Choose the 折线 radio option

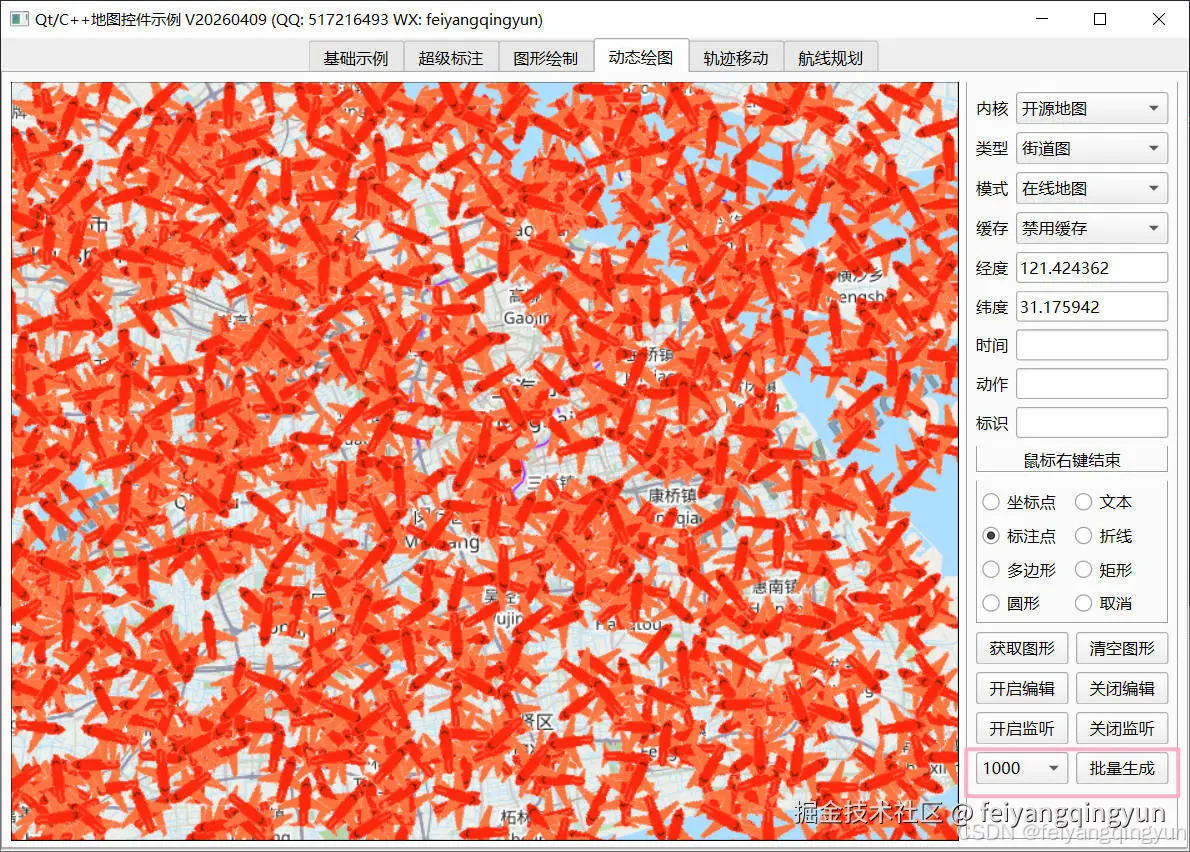pos(1103,536)
